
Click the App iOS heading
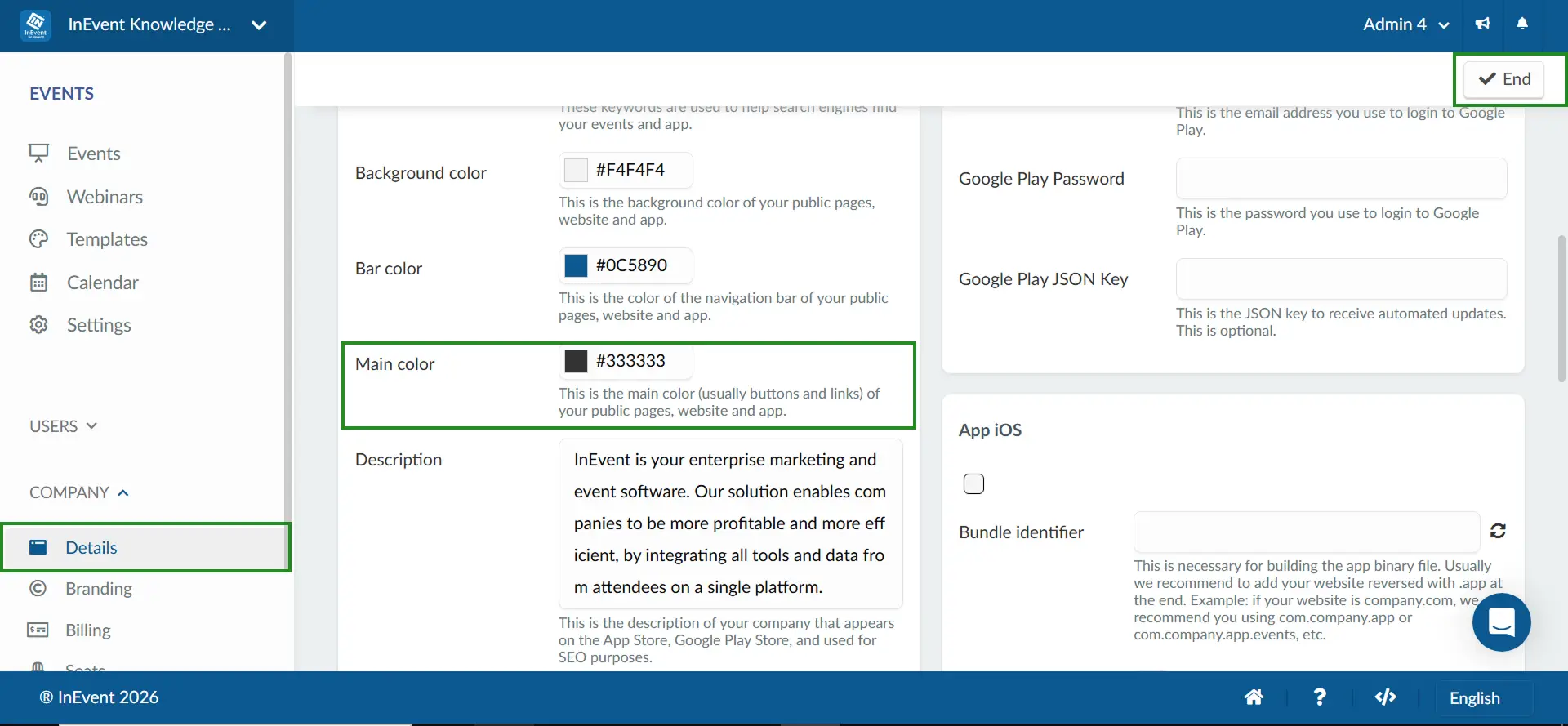[x=990, y=430]
